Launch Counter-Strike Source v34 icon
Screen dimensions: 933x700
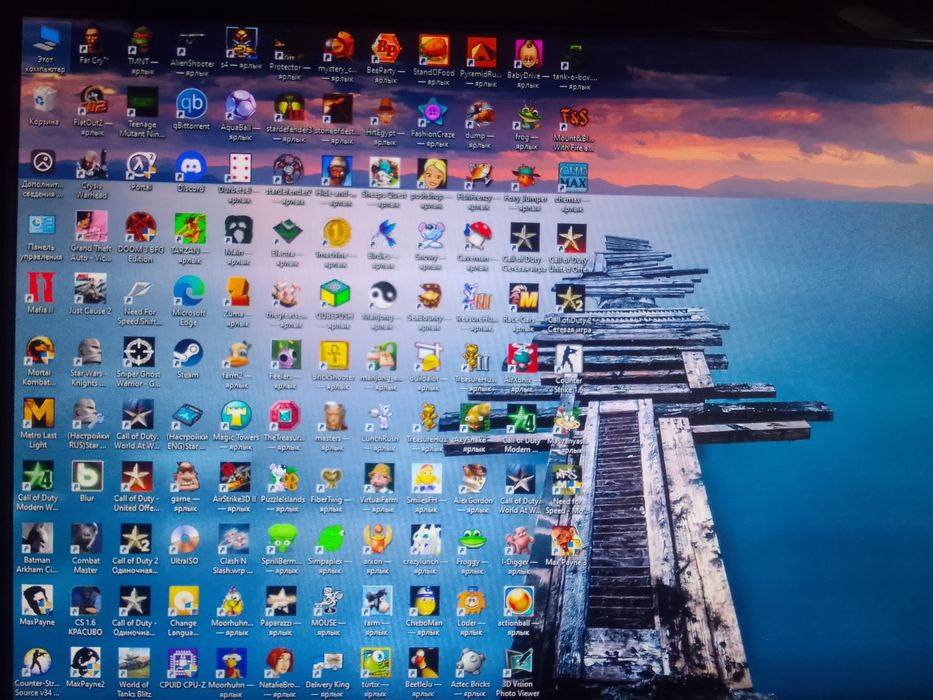(x=36, y=662)
